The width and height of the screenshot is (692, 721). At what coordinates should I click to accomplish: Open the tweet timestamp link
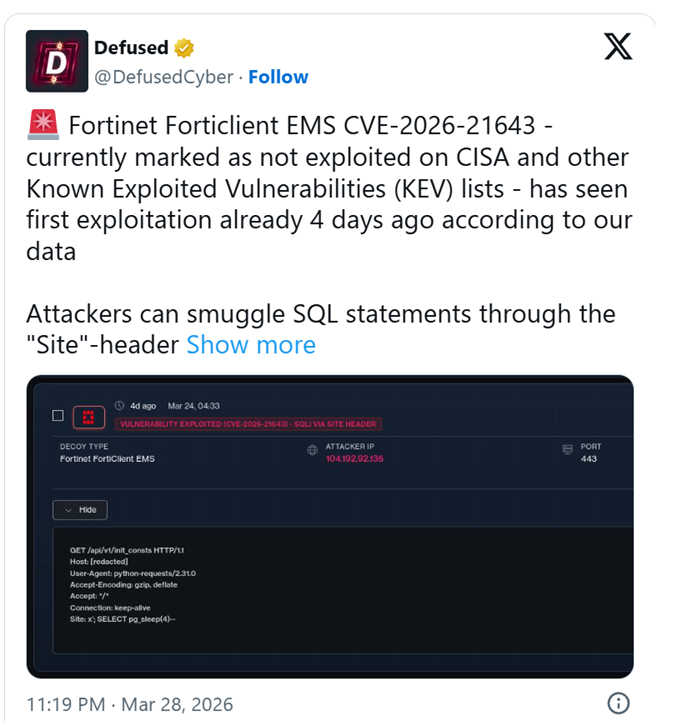point(129,703)
